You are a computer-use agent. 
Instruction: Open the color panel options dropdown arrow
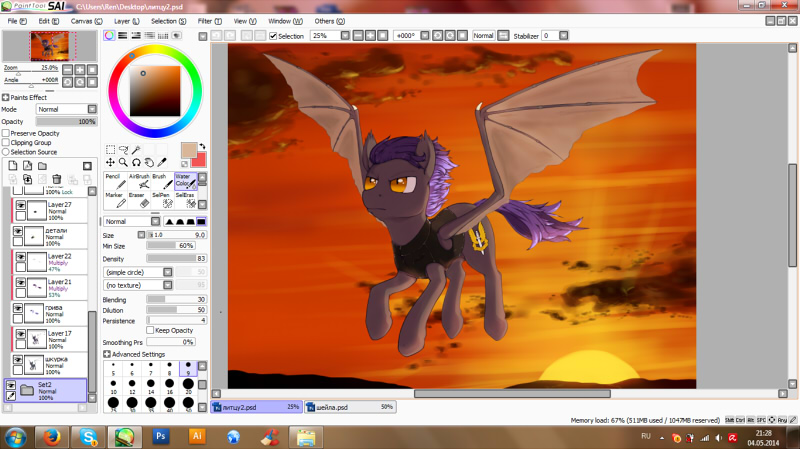203,36
